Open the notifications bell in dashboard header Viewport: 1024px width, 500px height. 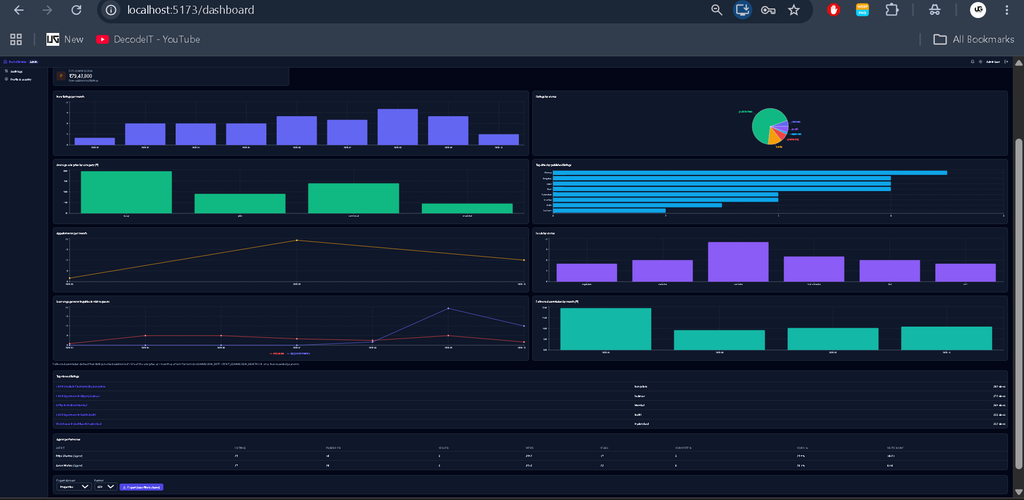972,62
